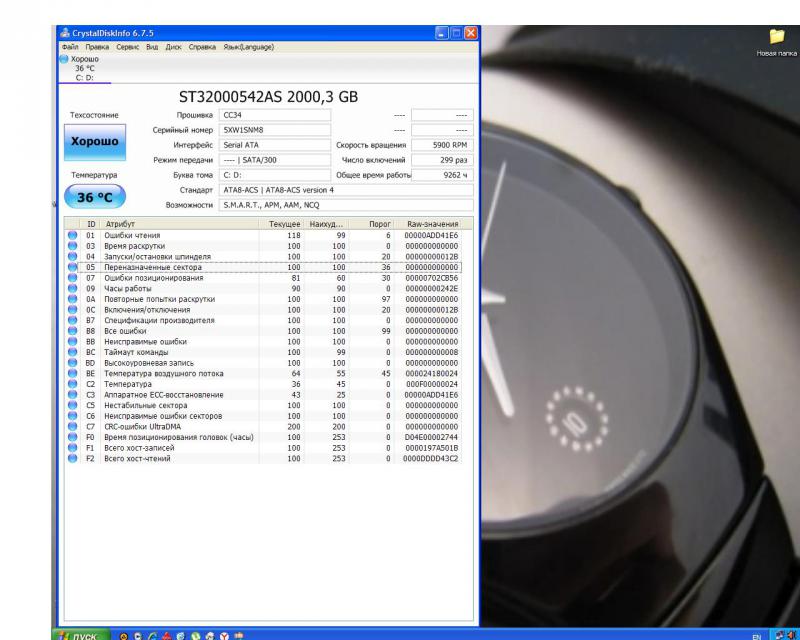Click the Серийный номер field 5XW1SNM8
This screenshot has width=800, height=640.
(x=275, y=130)
